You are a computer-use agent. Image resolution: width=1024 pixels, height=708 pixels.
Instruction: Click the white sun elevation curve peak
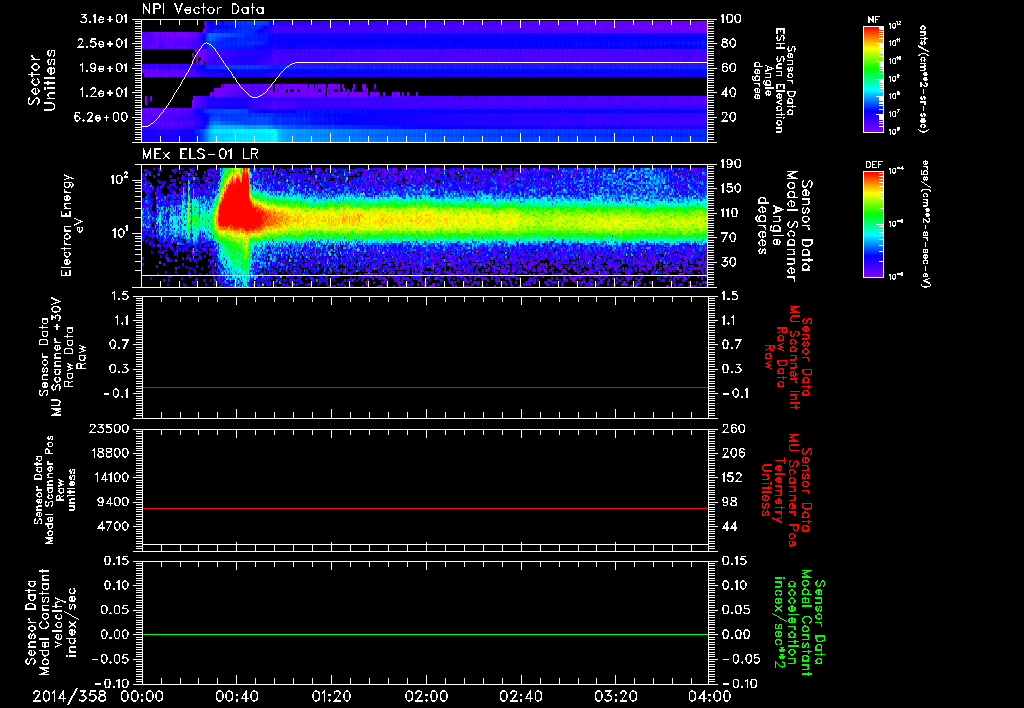(206, 43)
